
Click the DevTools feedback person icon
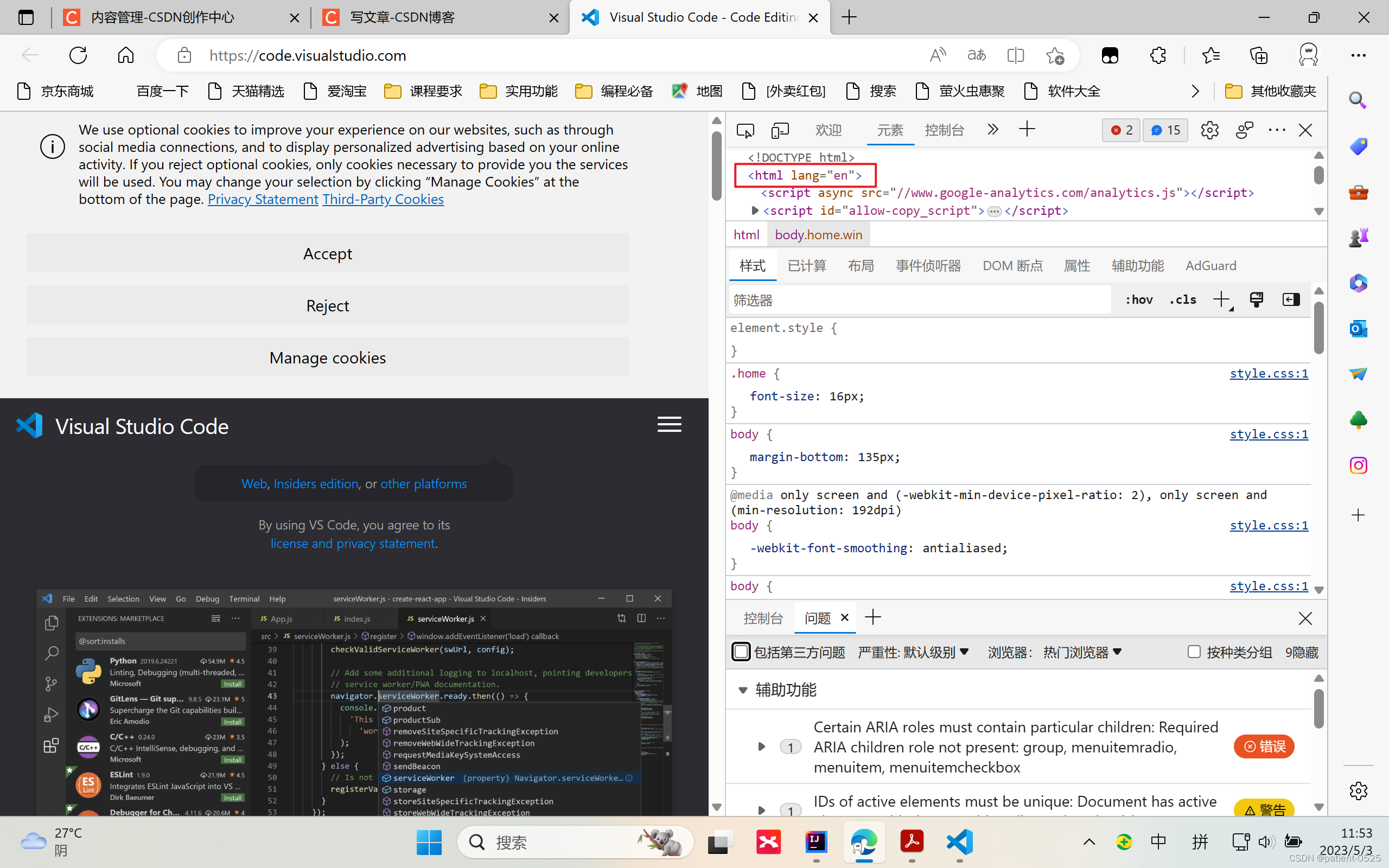click(1244, 130)
